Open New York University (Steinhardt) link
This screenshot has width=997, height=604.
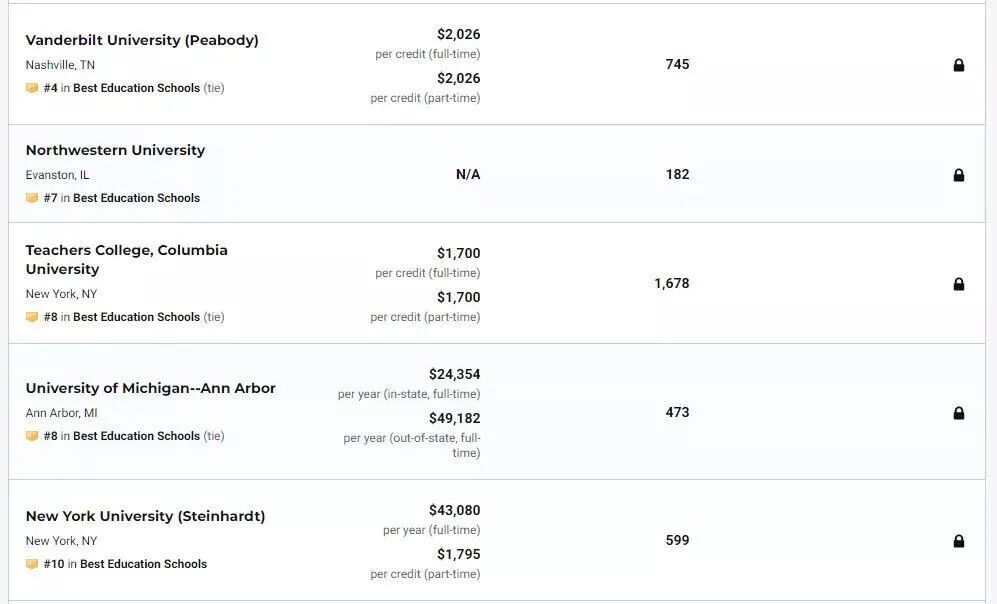[145, 516]
